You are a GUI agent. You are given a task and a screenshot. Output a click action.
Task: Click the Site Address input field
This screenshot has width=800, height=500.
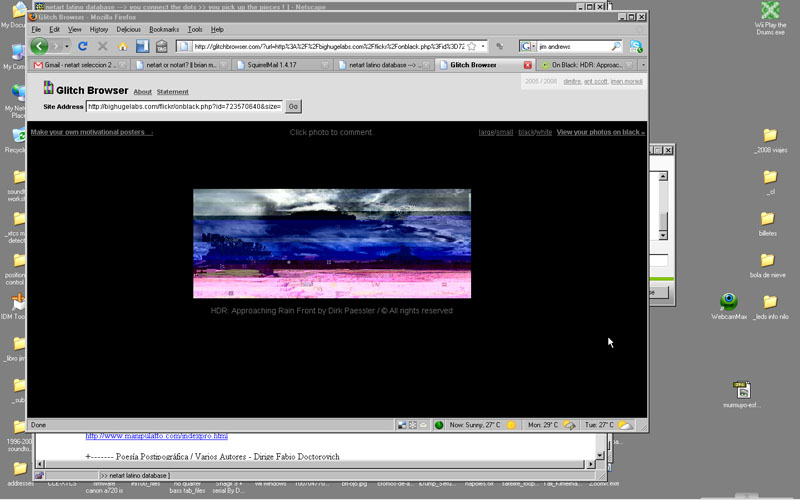(x=184, y=106)
